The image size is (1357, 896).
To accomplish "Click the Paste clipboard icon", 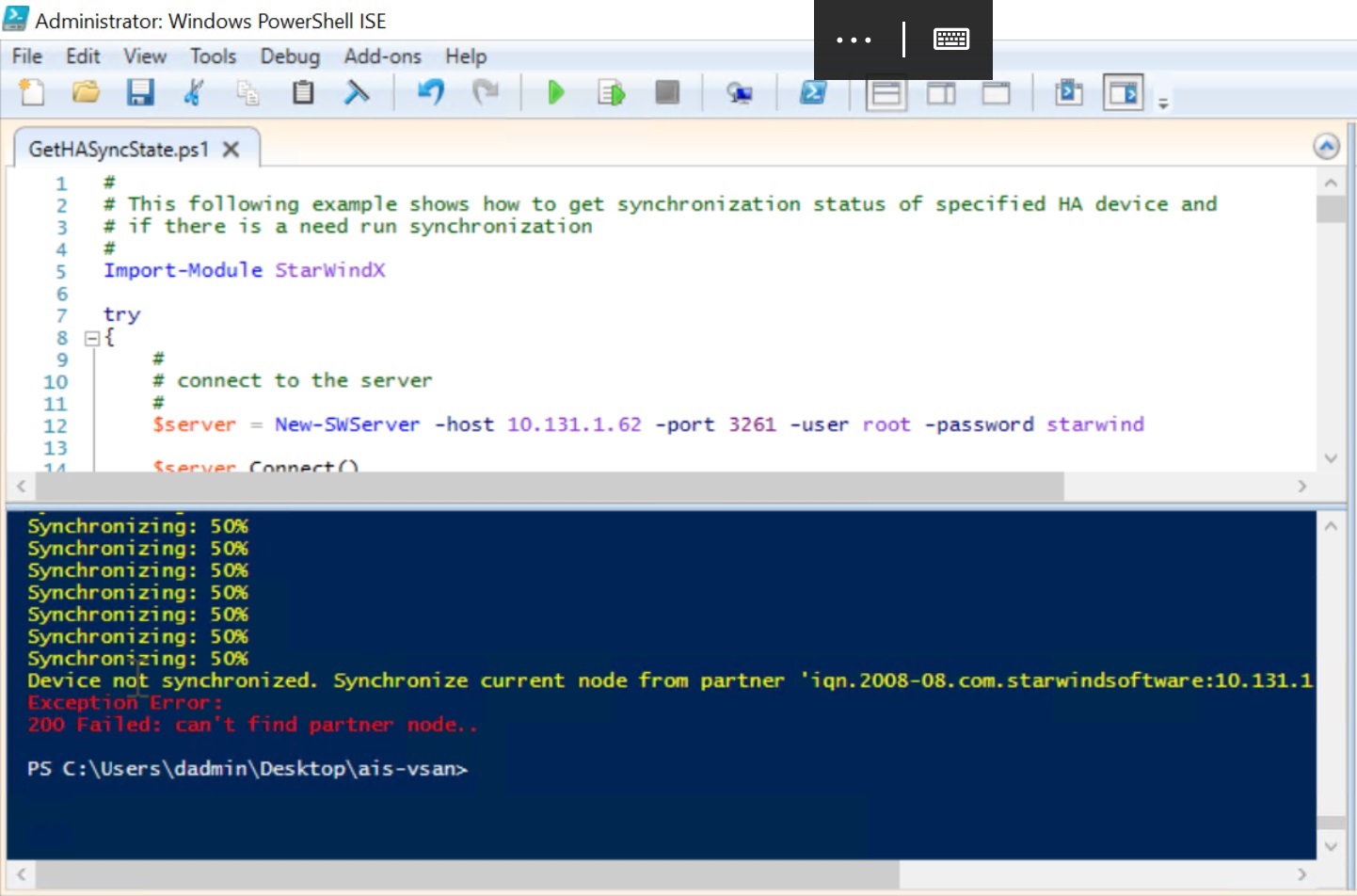I will [x=303, y=92].
